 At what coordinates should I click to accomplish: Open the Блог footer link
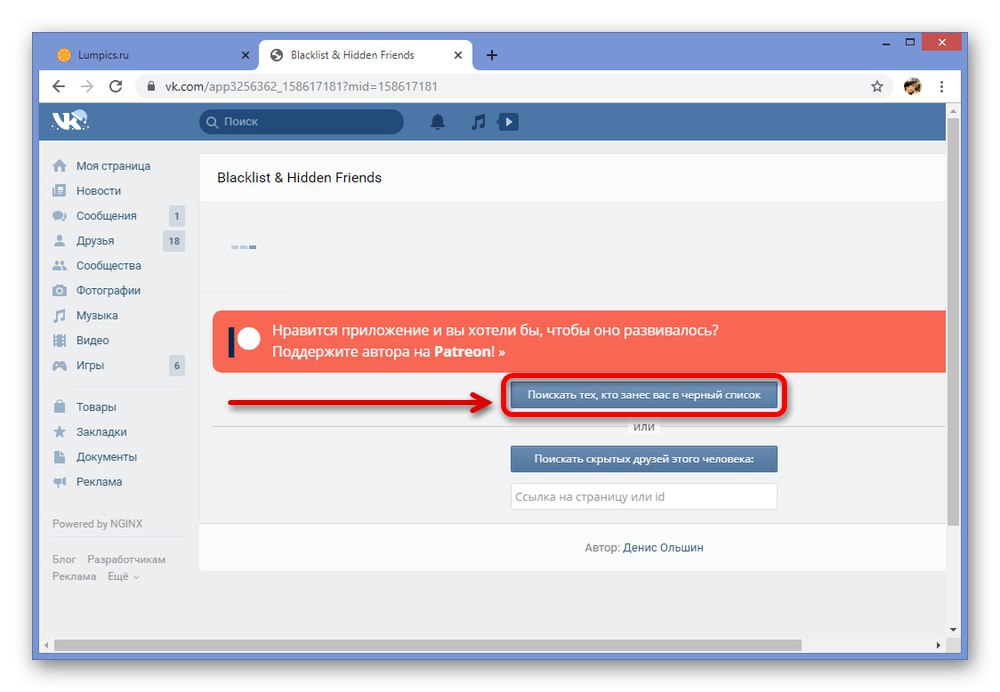click(x=64, y=559)
